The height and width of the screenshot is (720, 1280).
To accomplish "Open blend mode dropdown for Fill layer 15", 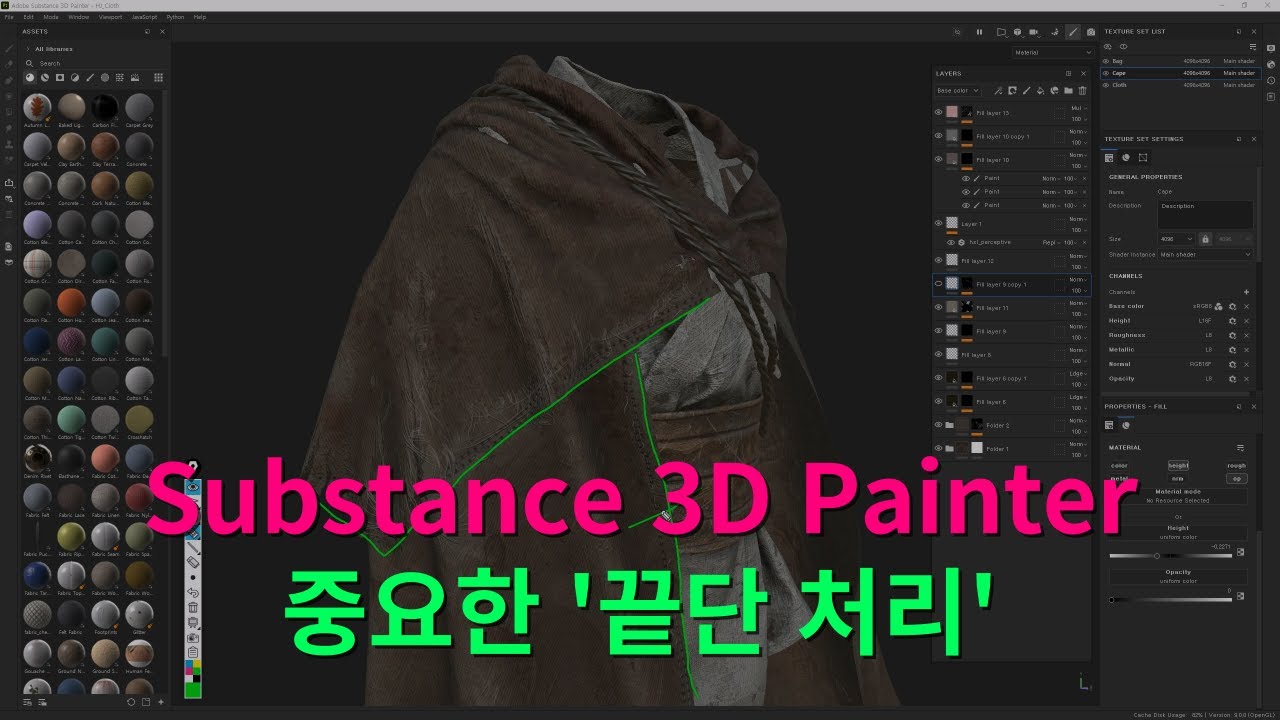I will pos(1078,107).
